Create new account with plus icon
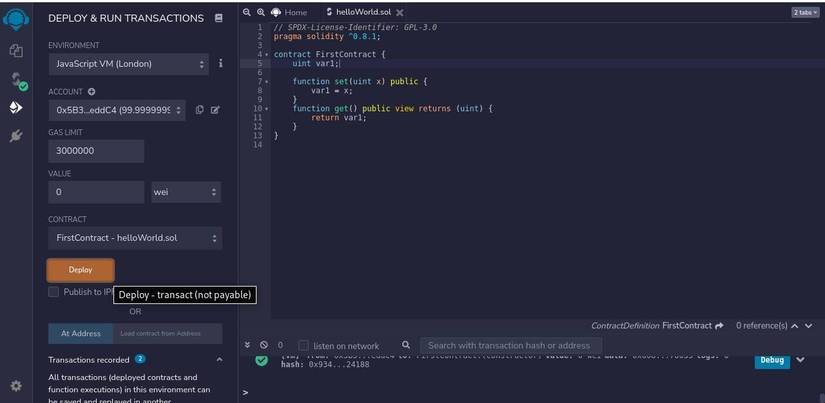Image resolution: width=825 pixels, height=403 pixels. (x=92, y=92)
